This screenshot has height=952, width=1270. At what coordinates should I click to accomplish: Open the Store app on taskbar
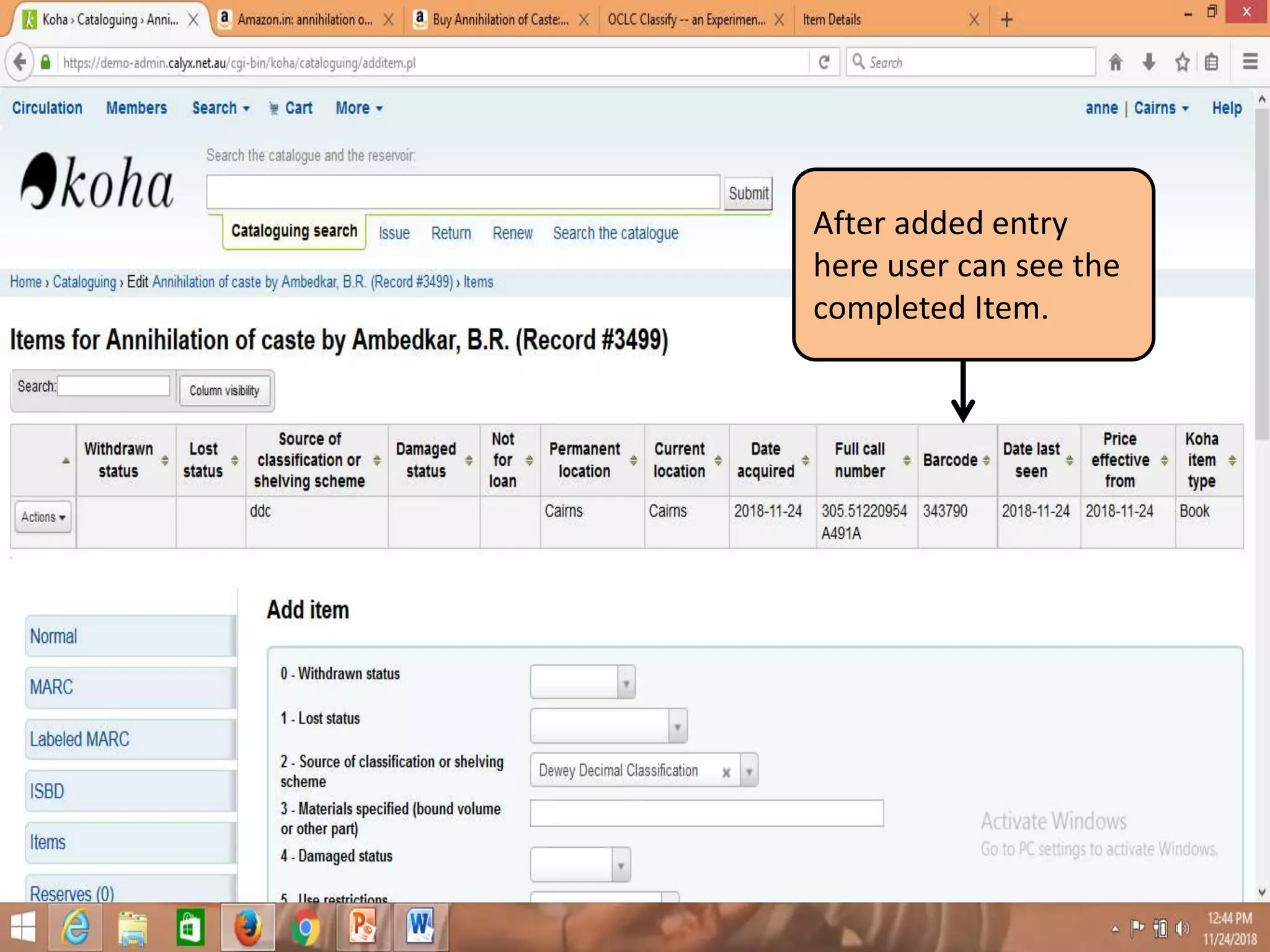190,928
